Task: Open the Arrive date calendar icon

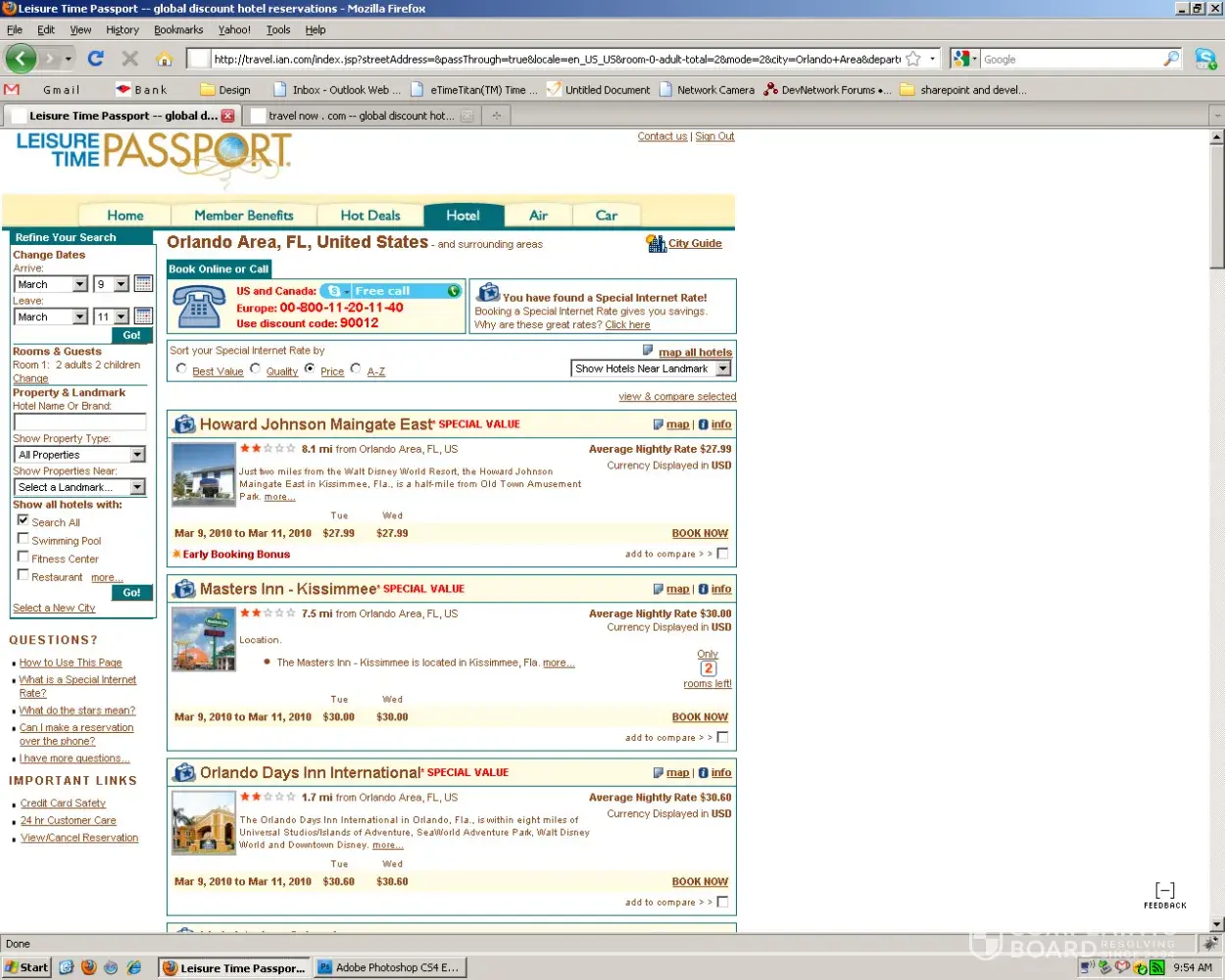Action: 143,284
